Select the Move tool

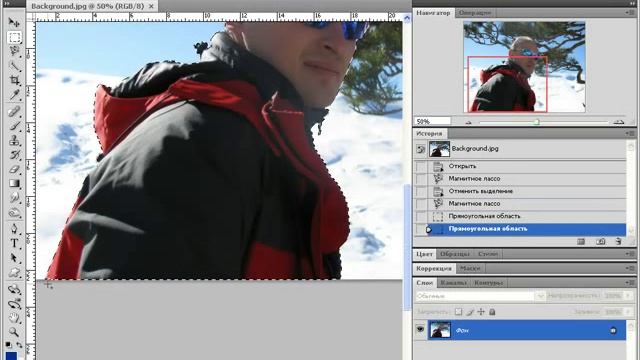(x=14, y=22)
